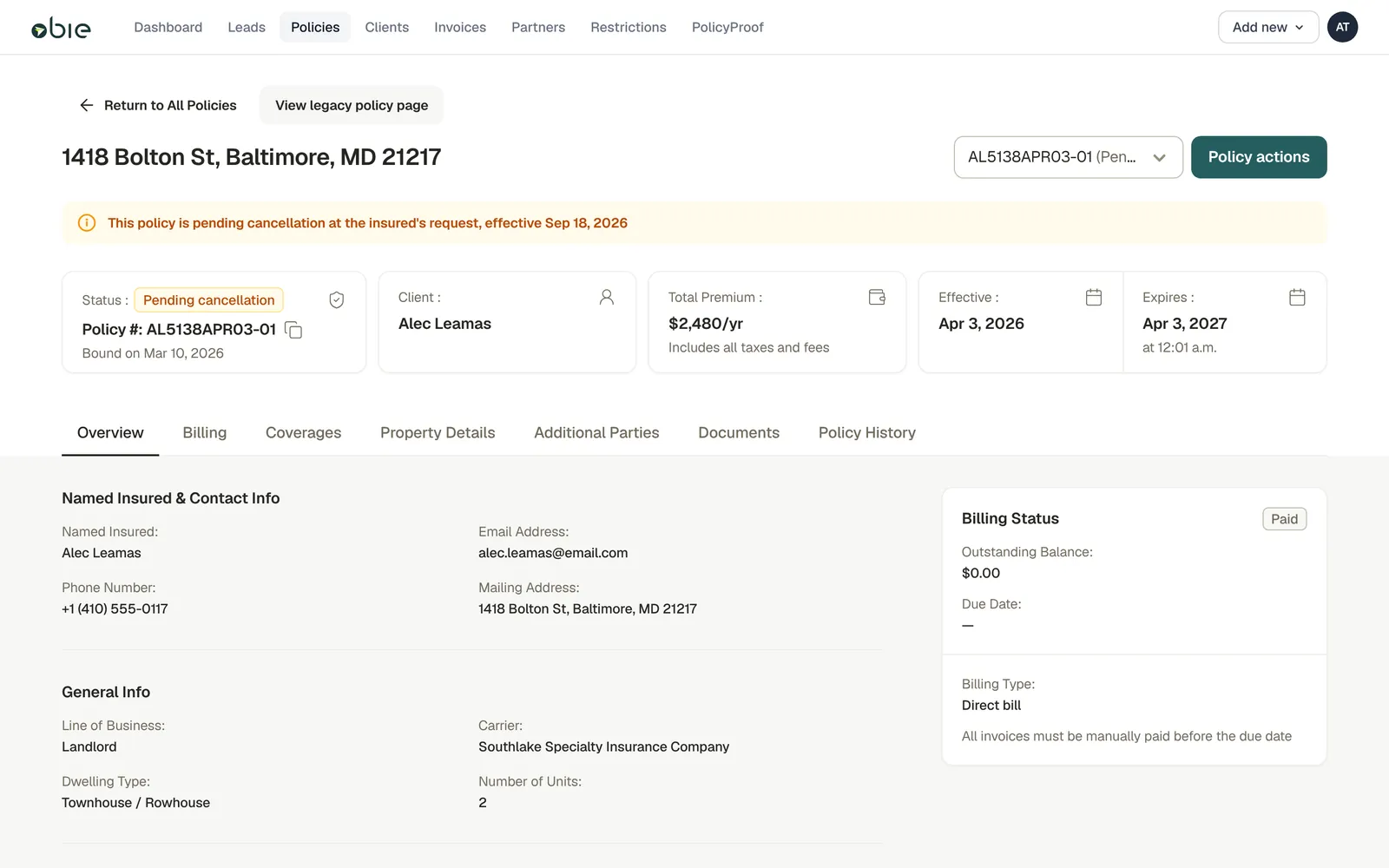Viewport: 1389px width, 868px height.
Task: Expand the AL5138APR03-01 policy version selector
Action: tap(1068, 157)
